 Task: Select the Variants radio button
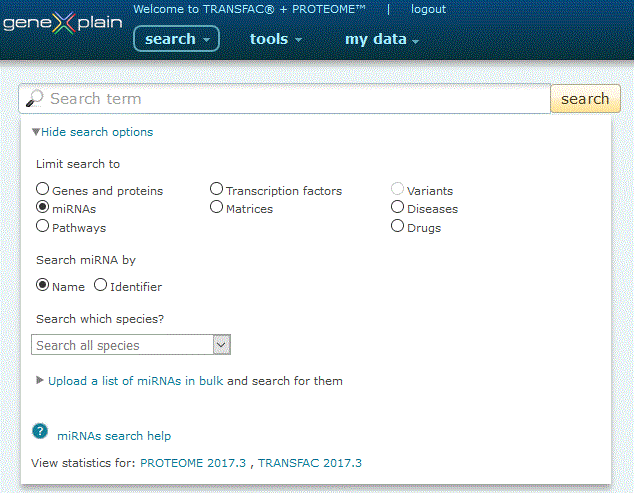397,188
